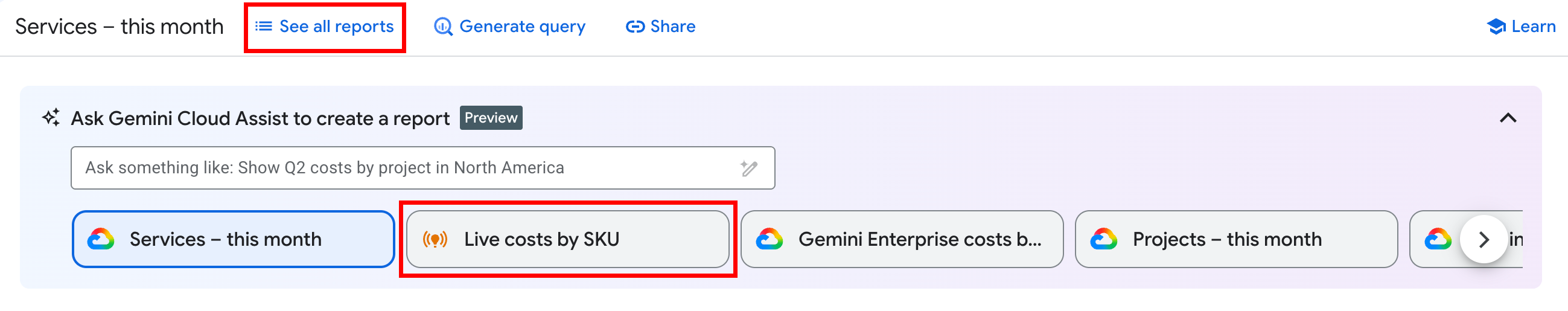
Task: Click the Share link icon
Action: 635,27
